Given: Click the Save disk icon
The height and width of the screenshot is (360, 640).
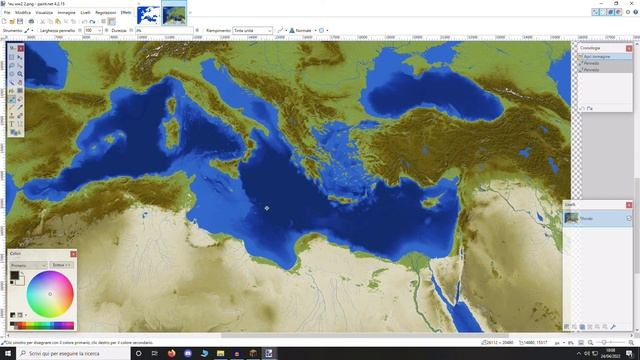Looking at the screenshot, I should coord(20,22).
